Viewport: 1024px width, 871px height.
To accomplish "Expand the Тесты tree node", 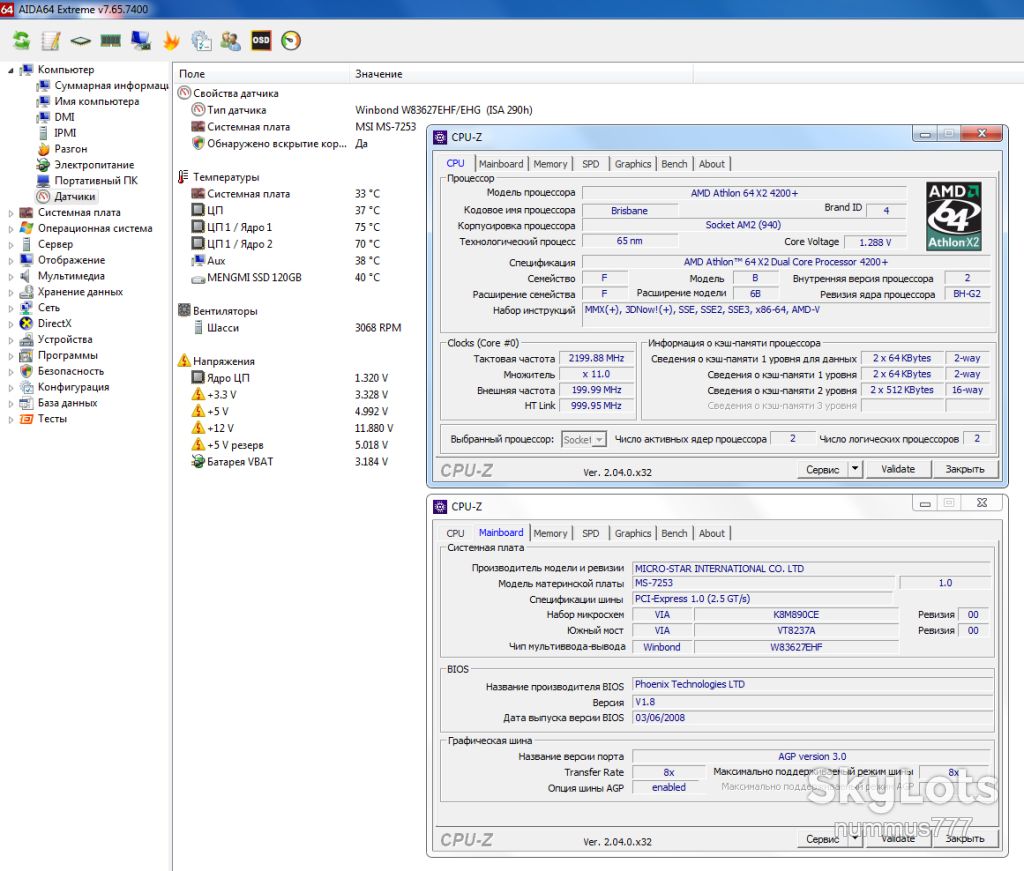I will point(10,419).
